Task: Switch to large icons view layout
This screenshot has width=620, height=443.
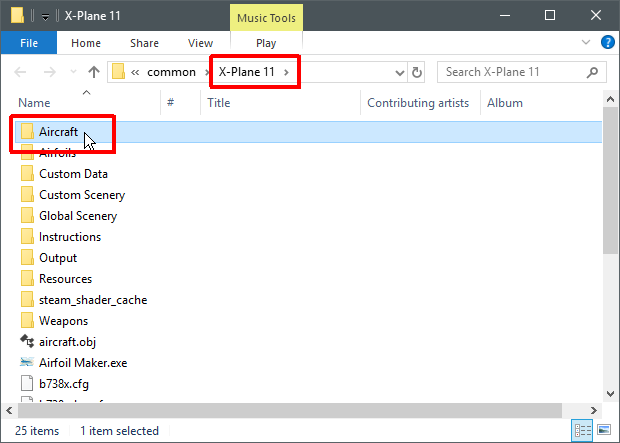Action: click(x=604, y=430)
